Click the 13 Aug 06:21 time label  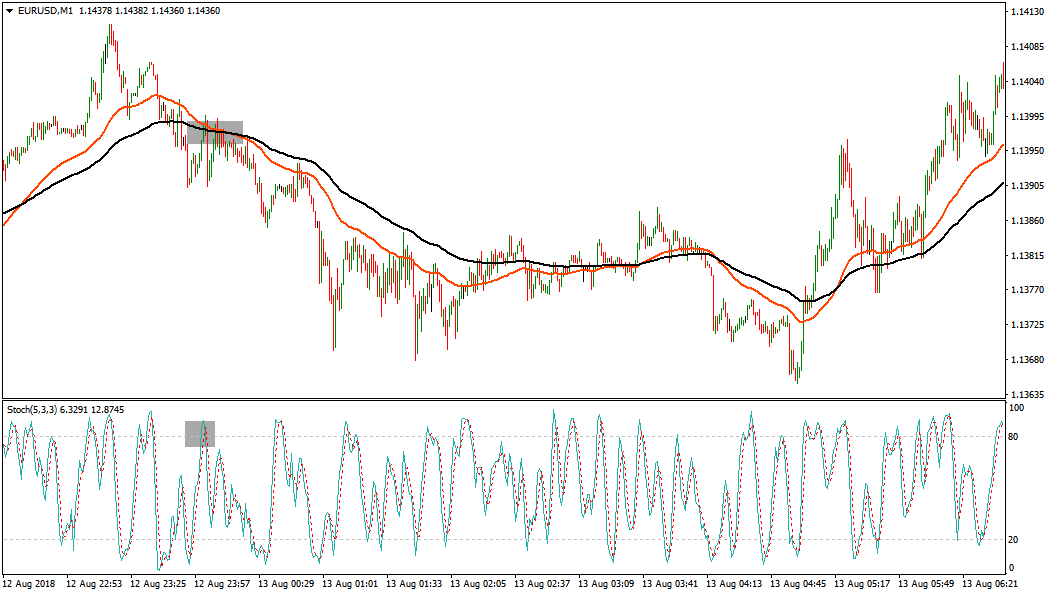pyautogui.click(x=993, y=582)
